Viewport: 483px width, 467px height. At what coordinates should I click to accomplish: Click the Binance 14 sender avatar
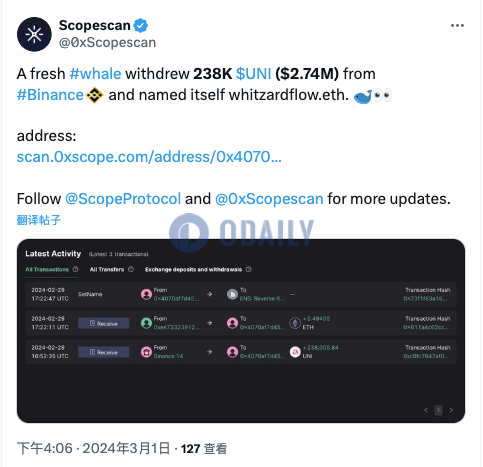(x=146, y=352)
